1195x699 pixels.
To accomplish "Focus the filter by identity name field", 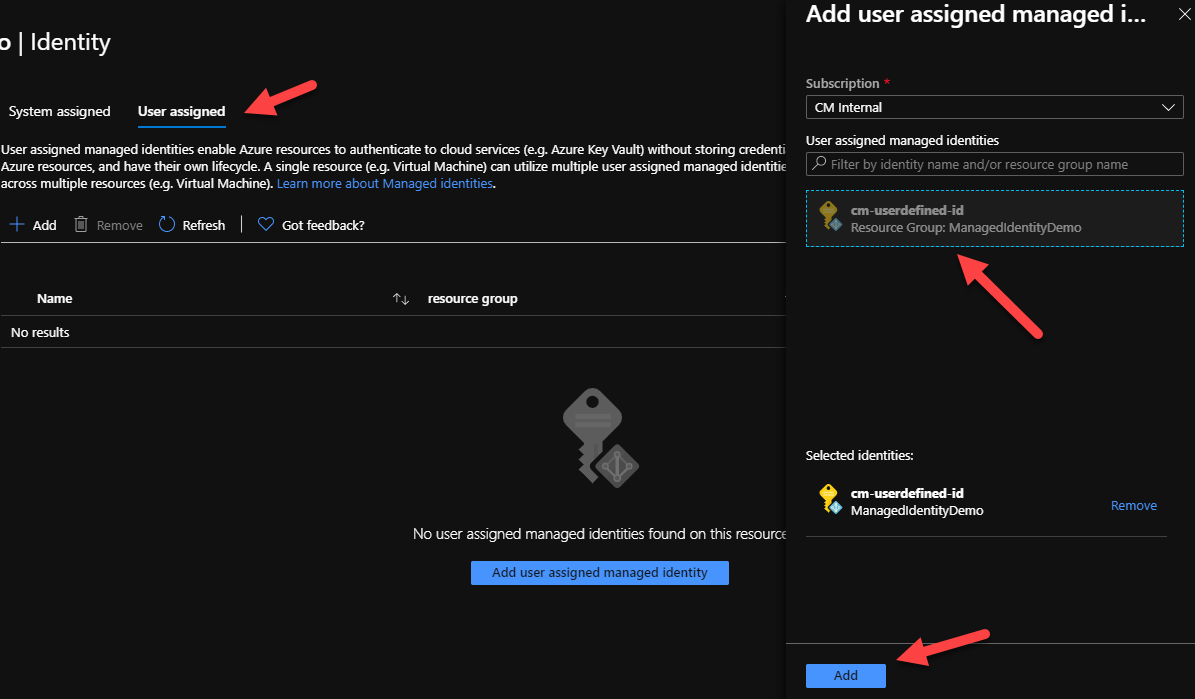I will (995, 164).
